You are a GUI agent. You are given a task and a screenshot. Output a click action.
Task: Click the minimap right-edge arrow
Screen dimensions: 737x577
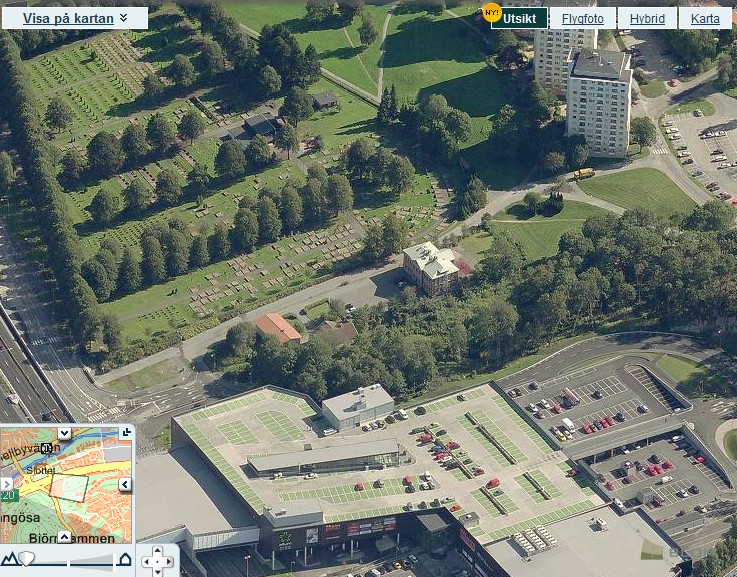[x=125, y=485]
